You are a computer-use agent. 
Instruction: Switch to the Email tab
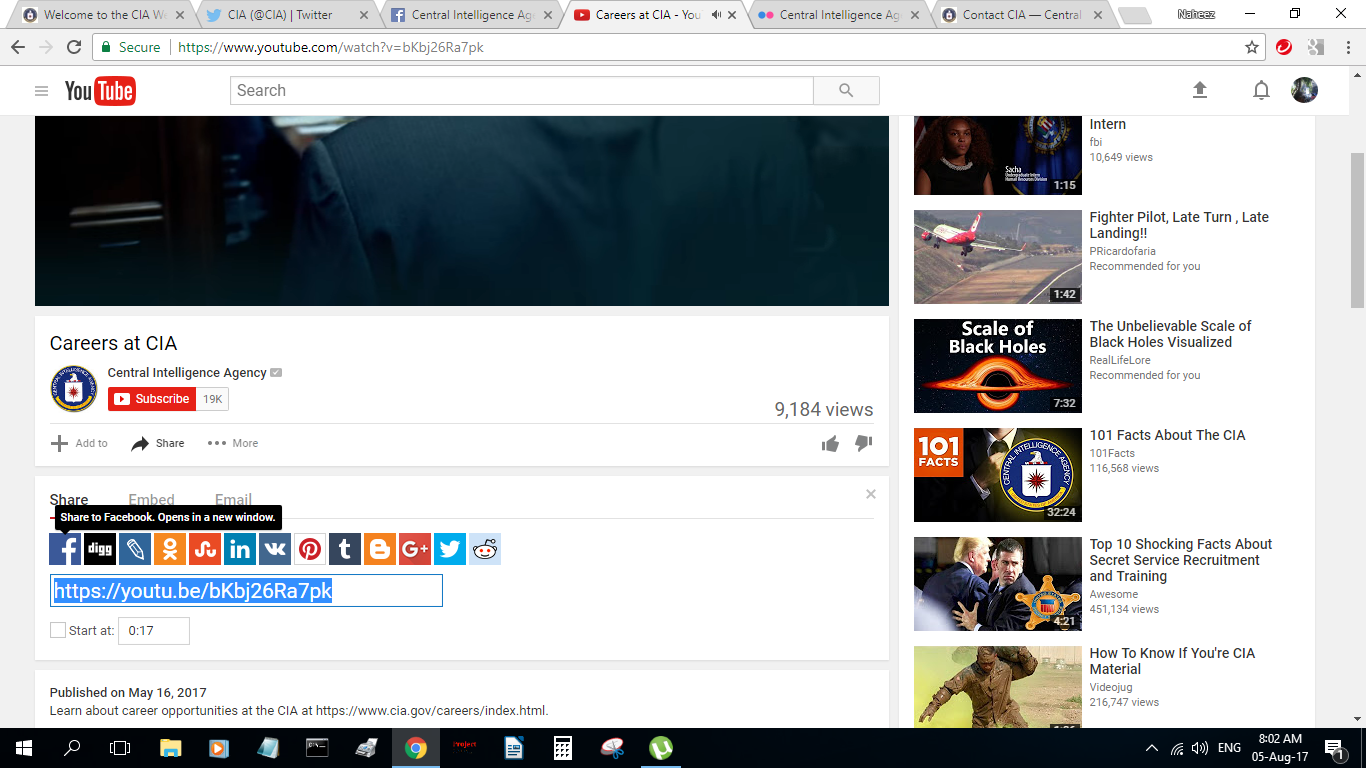(x=233, y=500)
